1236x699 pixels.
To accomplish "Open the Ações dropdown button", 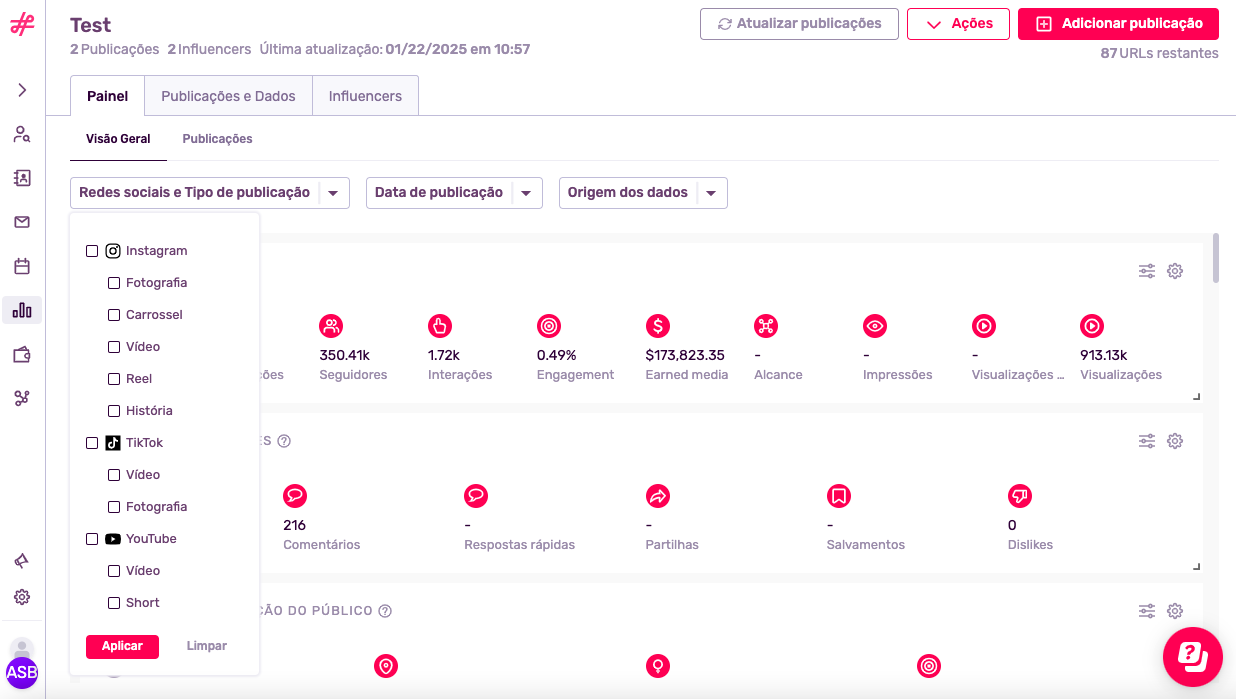I will [958, 24].
